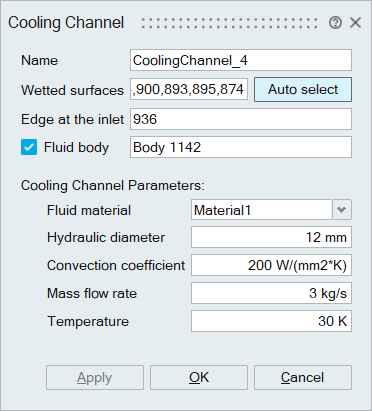Open the help icon in the title bar

(335, 23)
